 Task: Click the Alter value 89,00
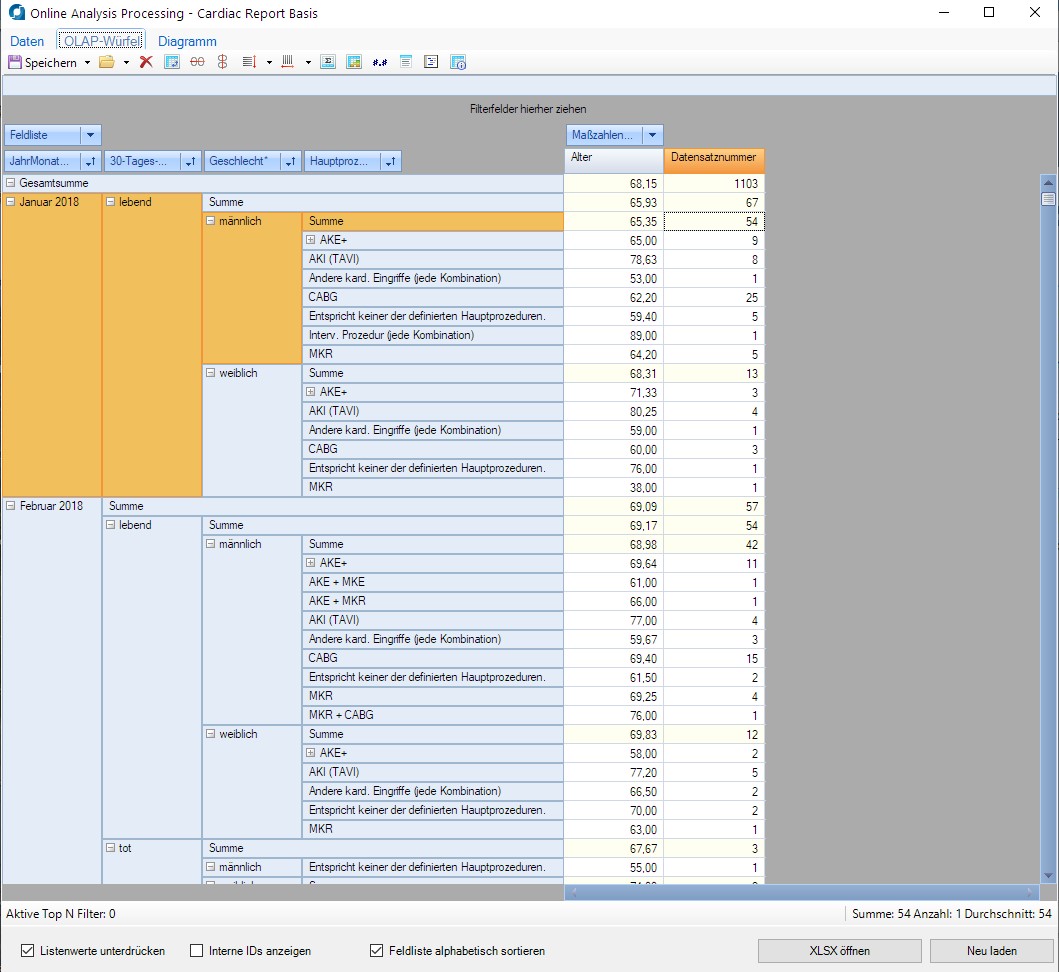pos(614,335)
